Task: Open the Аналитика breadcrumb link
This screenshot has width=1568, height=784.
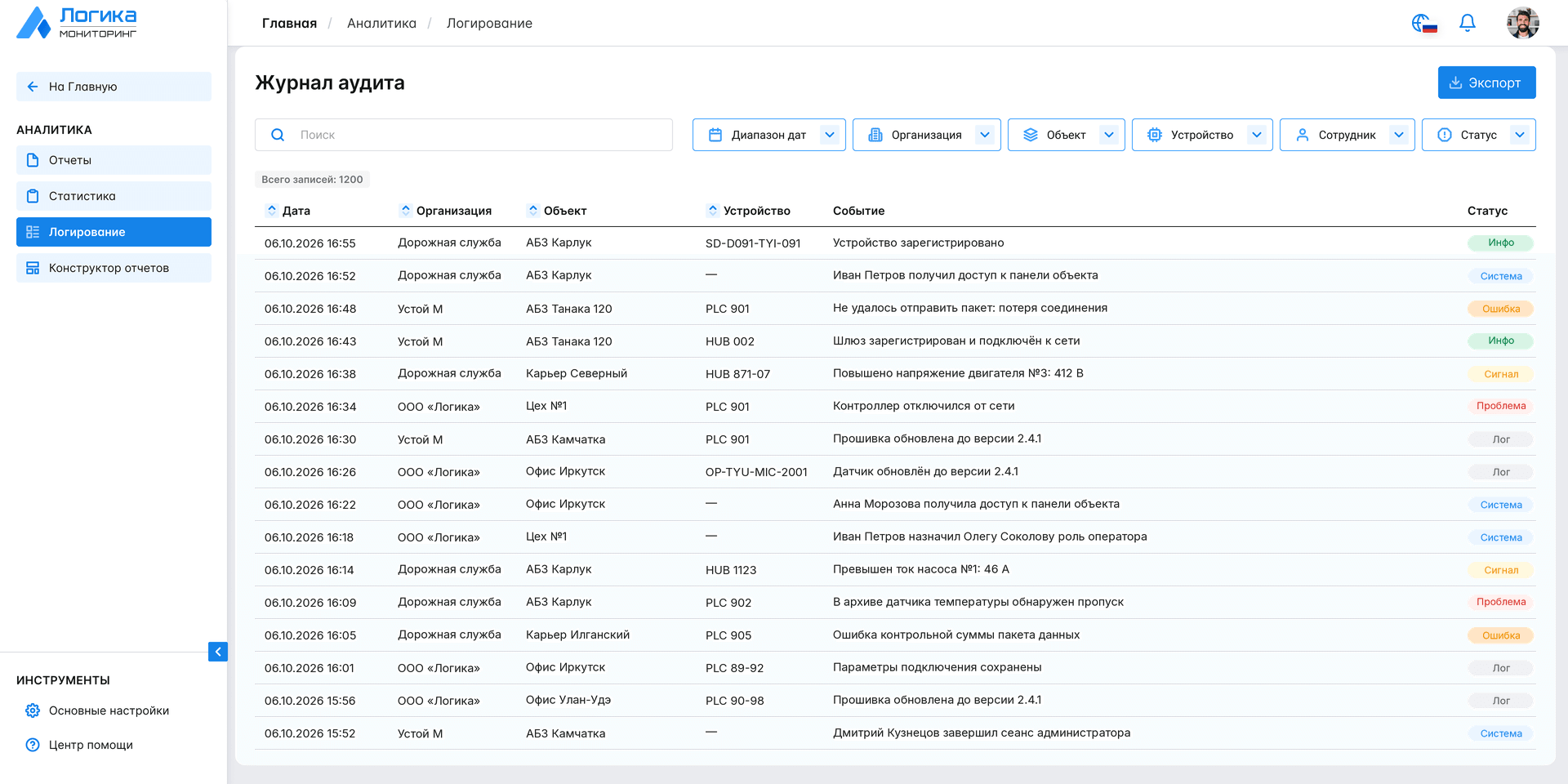Action: coord(381,23)
